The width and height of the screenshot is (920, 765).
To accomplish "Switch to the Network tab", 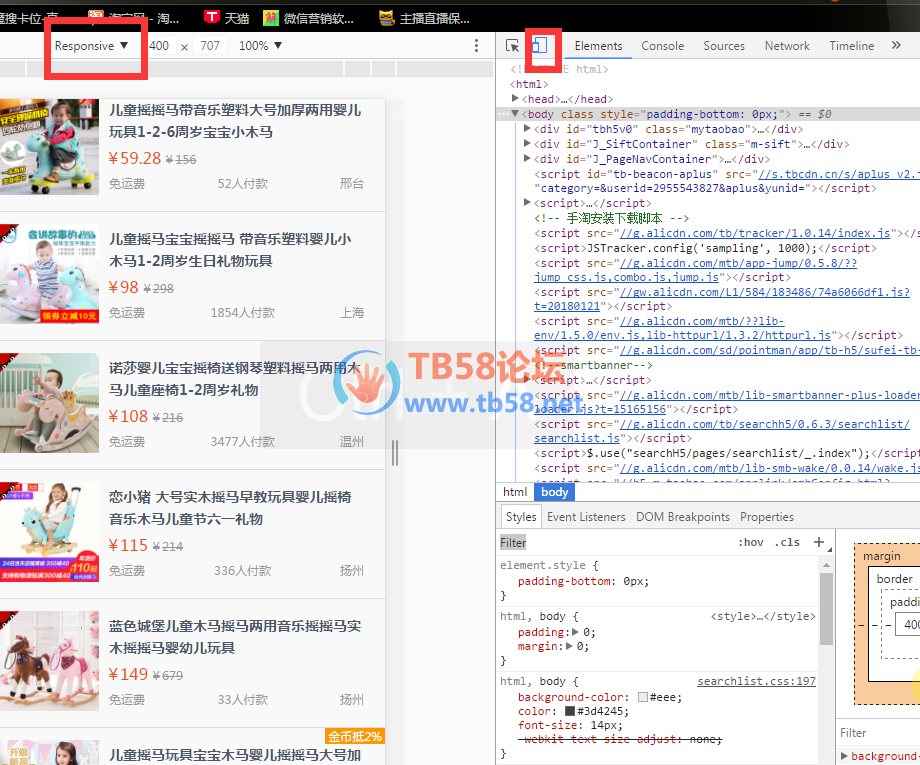I will 787,46.
